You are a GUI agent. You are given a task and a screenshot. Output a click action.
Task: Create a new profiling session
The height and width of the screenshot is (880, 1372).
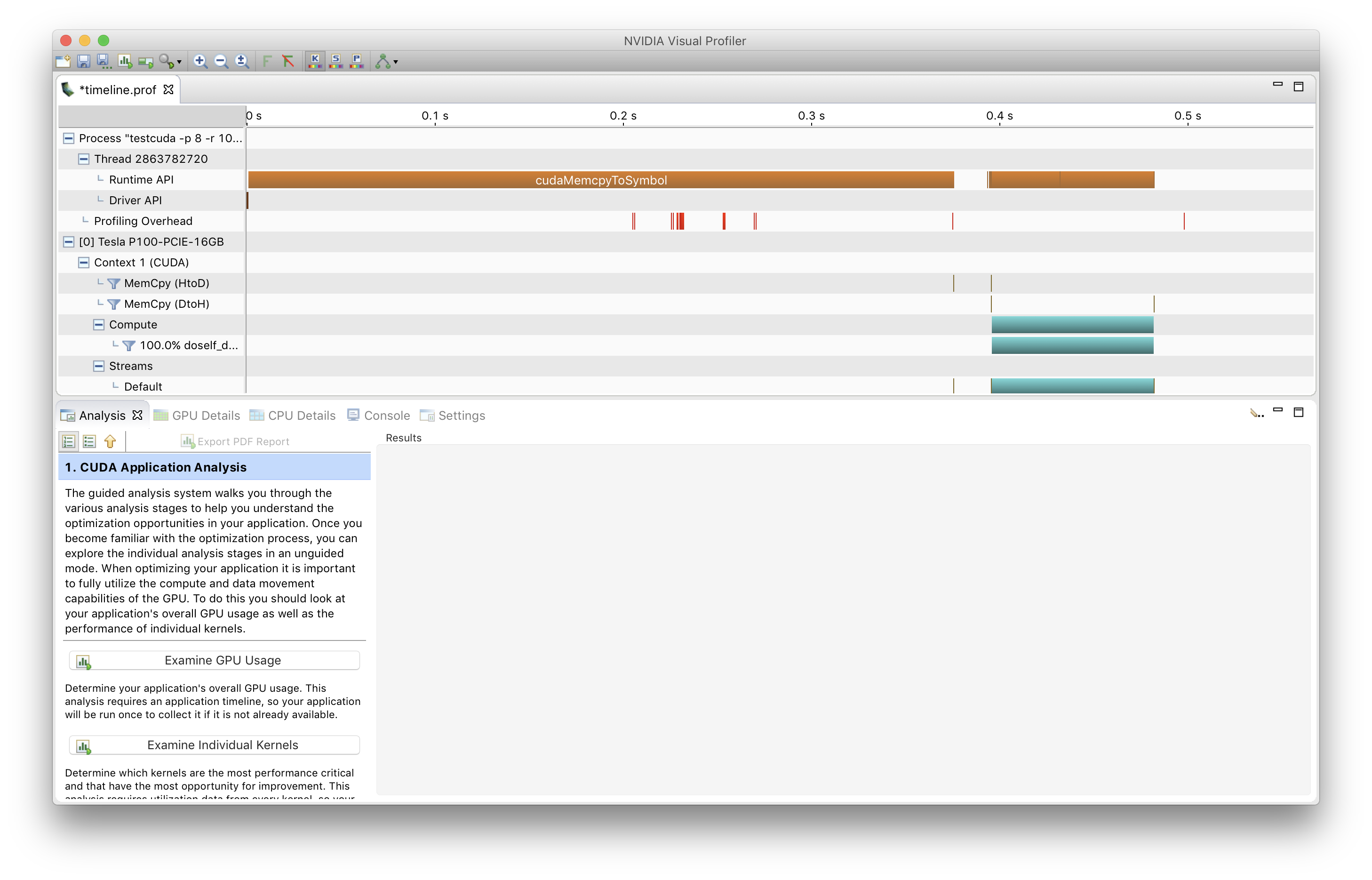(x=63, y=61)
